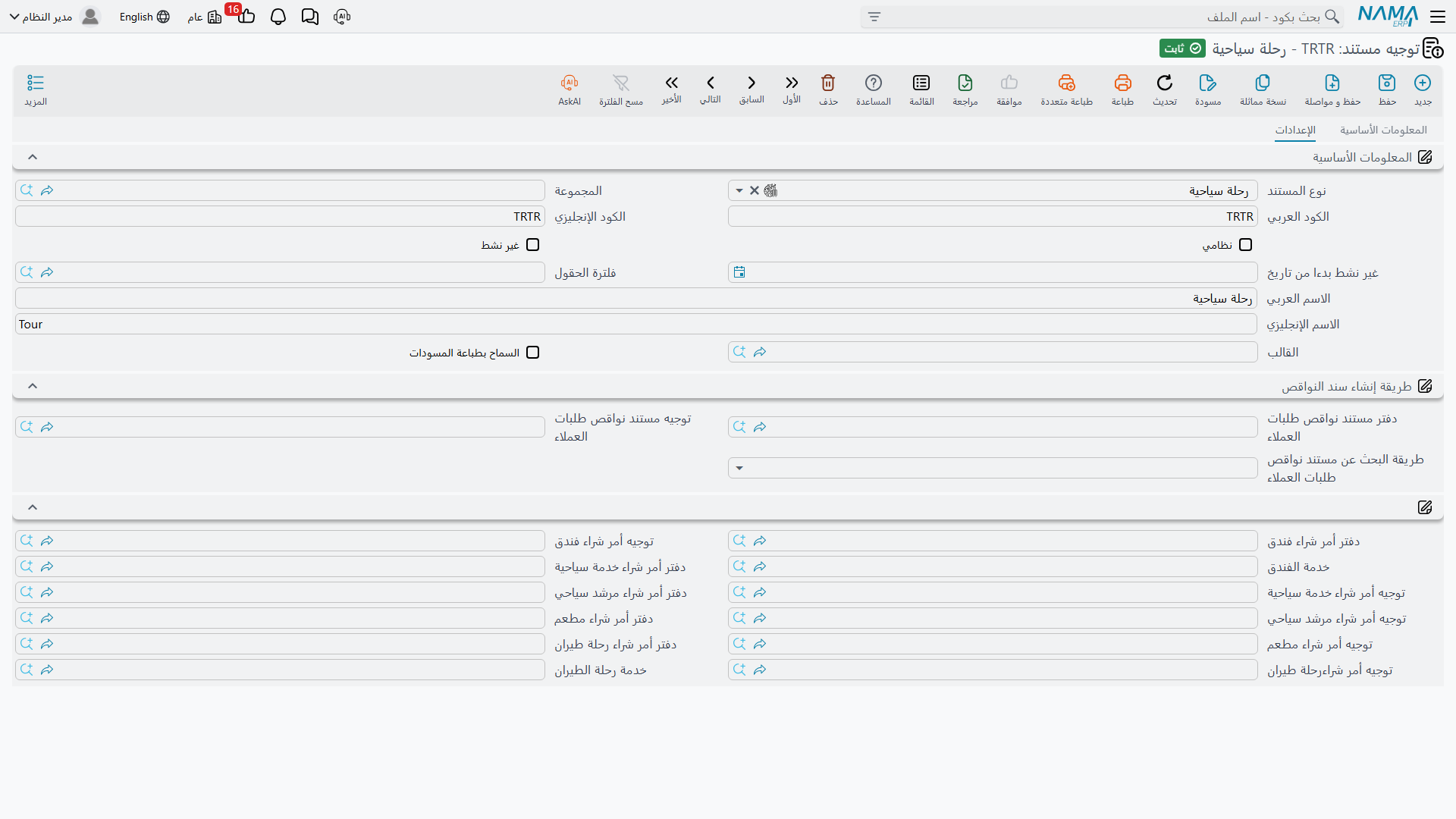Collapse the untitled third section
Screen dimensions: 1456x819
[33, 507]
